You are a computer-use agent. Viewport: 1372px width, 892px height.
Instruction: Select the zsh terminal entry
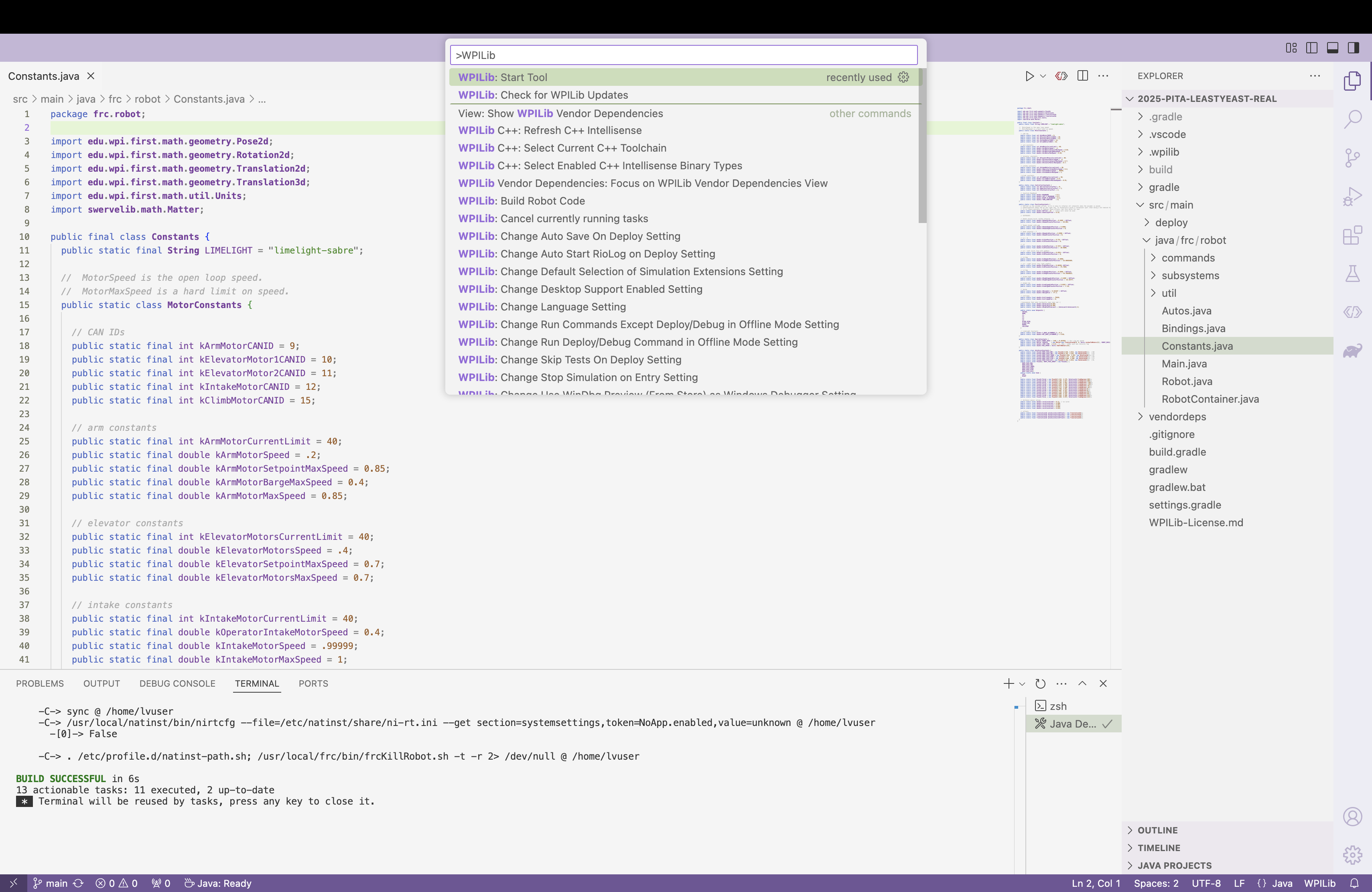(1074, 706)
